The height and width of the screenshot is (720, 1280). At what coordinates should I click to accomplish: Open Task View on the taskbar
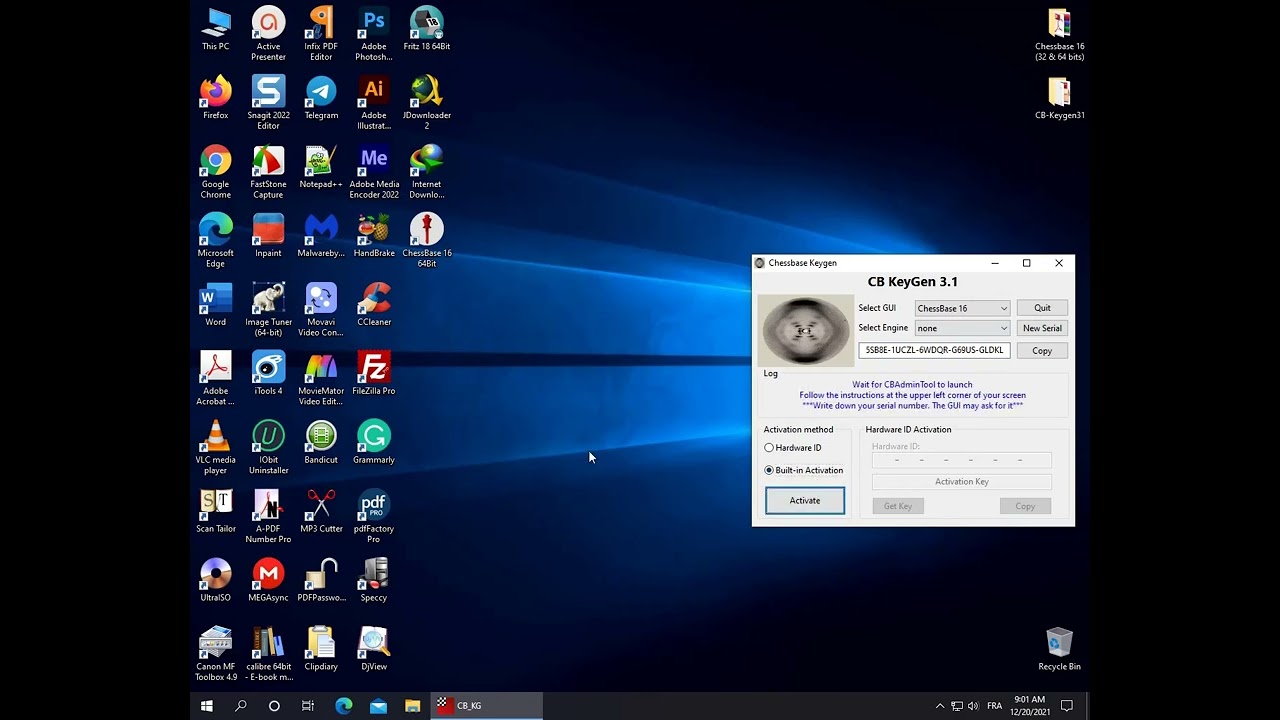click(308, 706)
